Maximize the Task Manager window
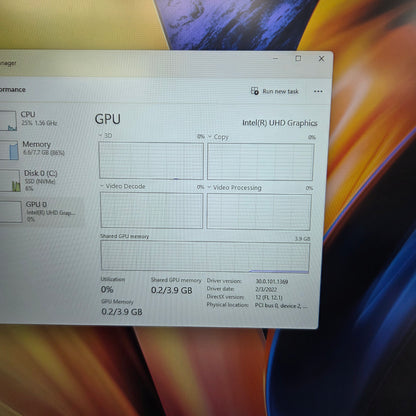 coord(298,58)
